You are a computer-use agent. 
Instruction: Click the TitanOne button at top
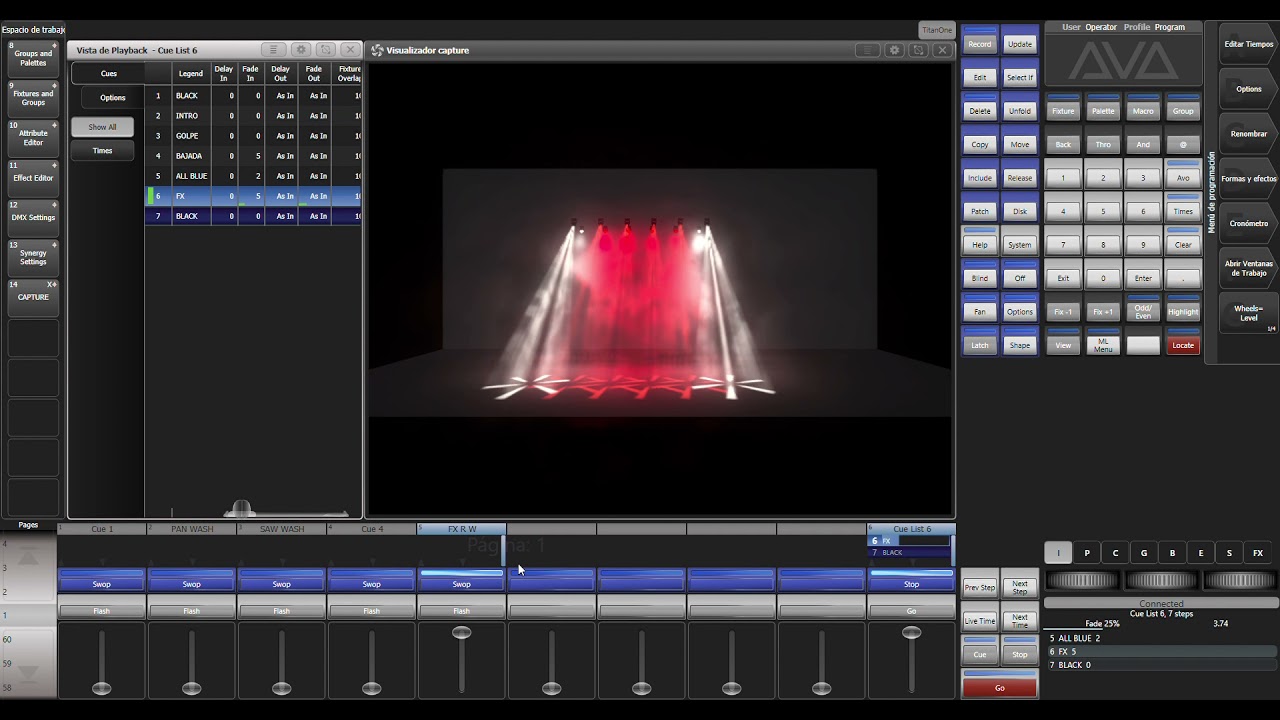tap(937, 30)
